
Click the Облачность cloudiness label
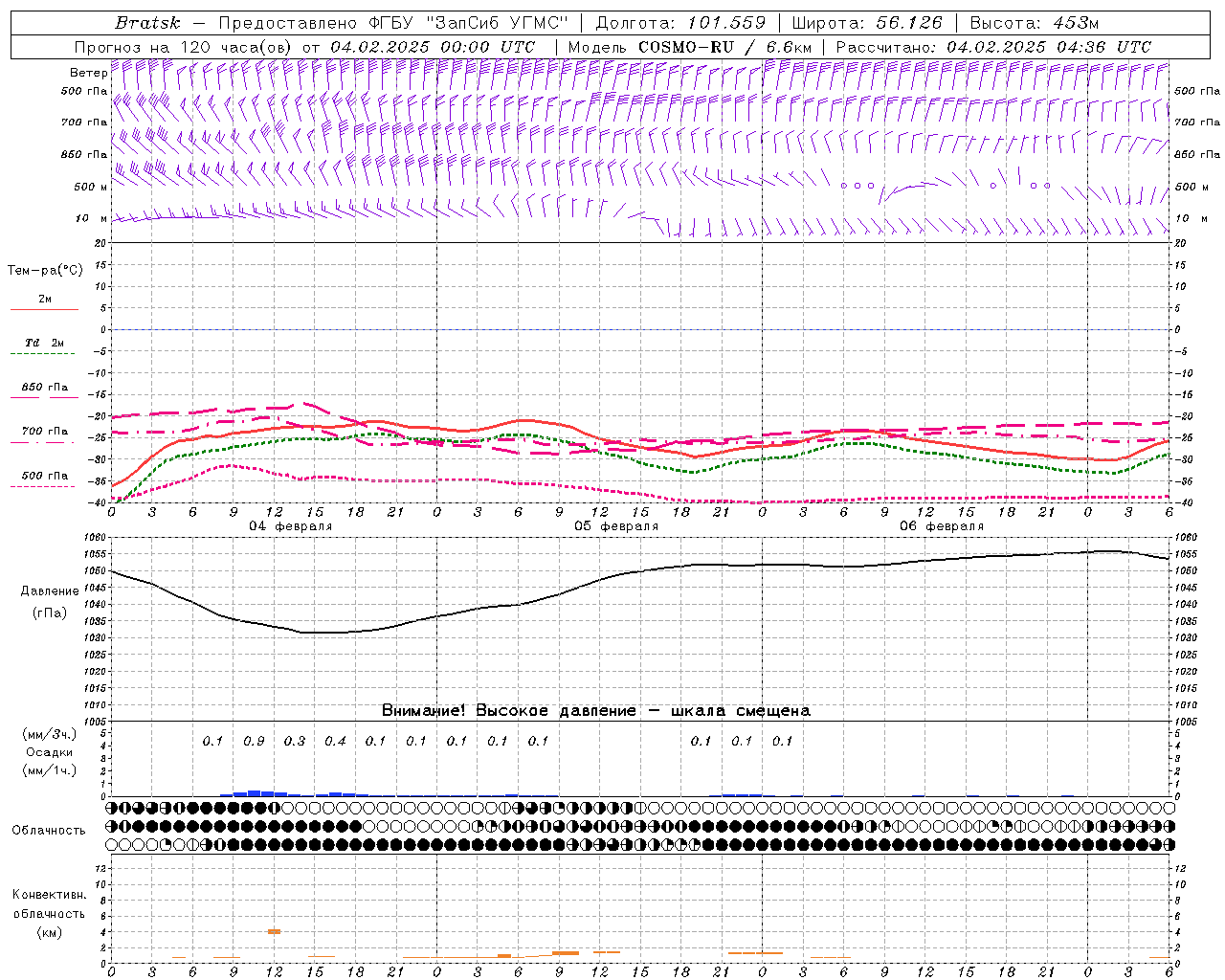(49, 831)
